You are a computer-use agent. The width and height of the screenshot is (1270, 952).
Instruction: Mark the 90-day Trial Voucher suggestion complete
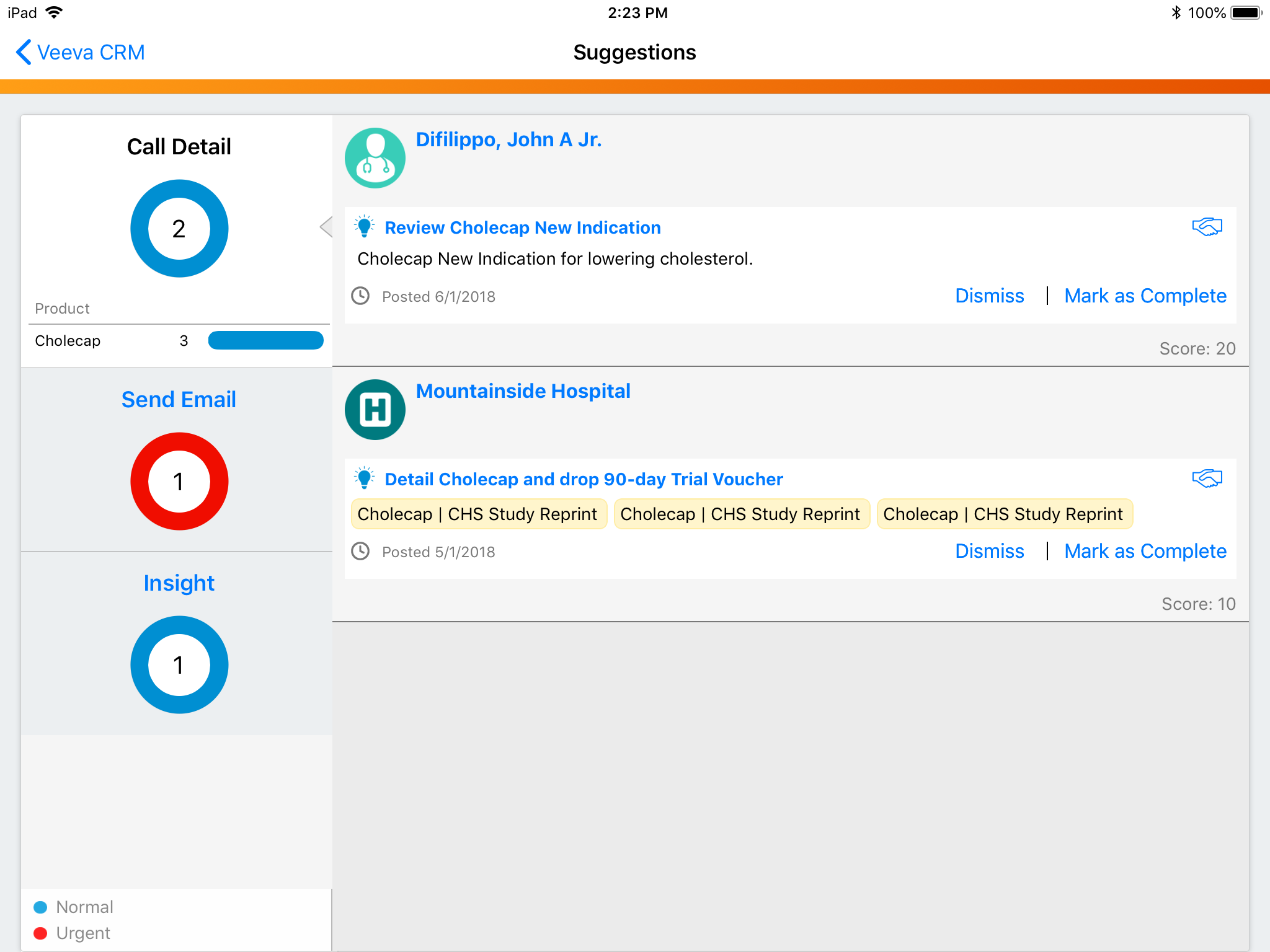(x=1145, y=552)
